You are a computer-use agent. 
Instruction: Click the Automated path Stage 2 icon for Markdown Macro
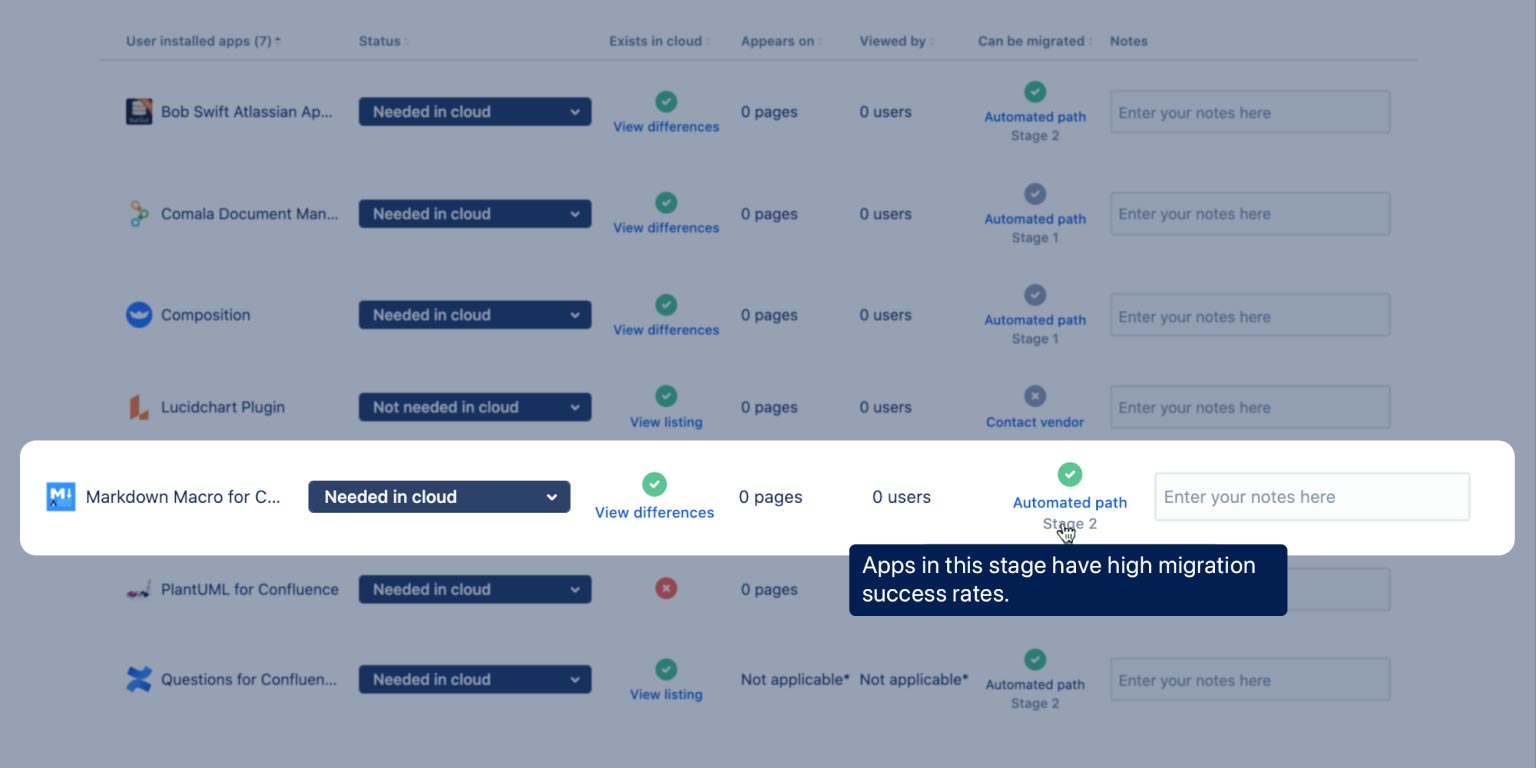[x=1070, y=474]
